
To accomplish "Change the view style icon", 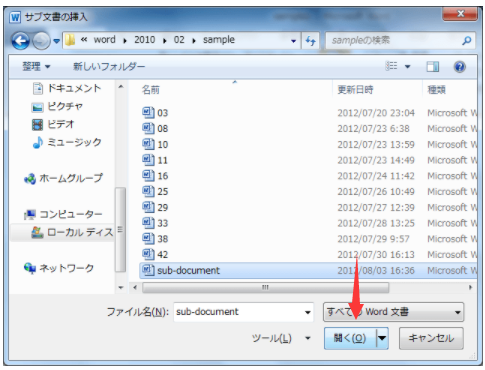I will [391, 66].
